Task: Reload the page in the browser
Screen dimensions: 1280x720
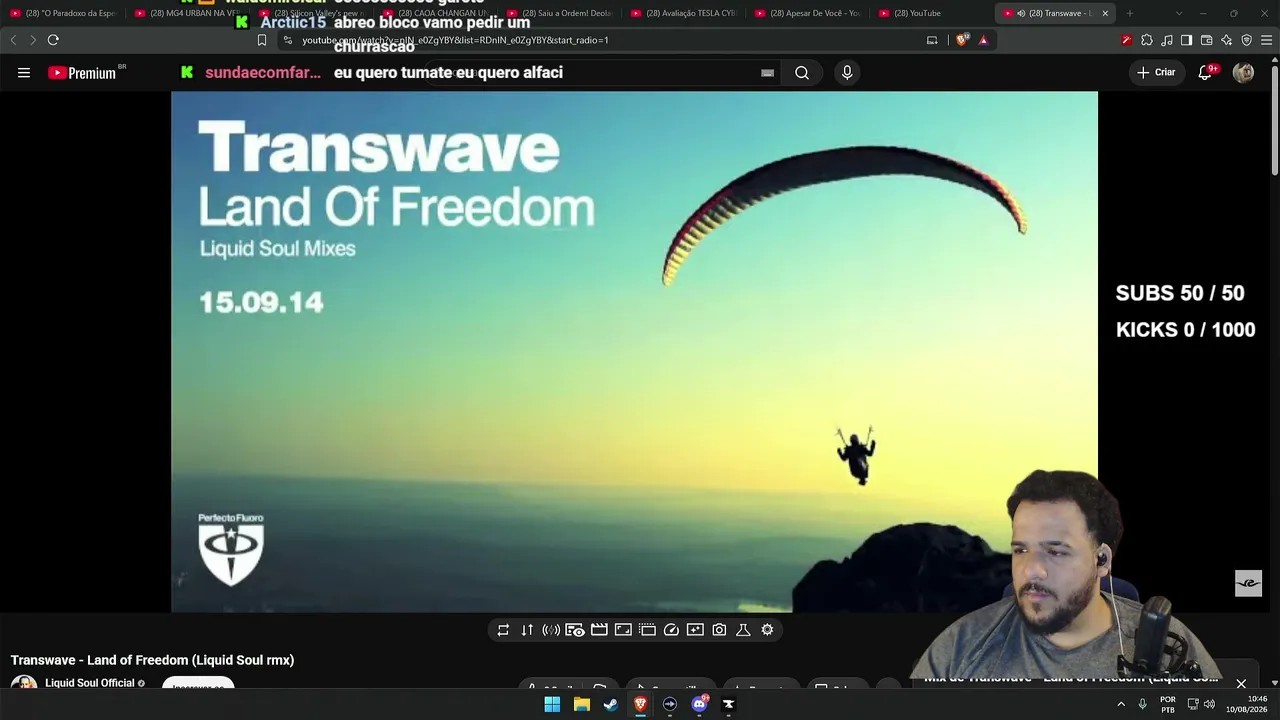Action: pos(53,40)
